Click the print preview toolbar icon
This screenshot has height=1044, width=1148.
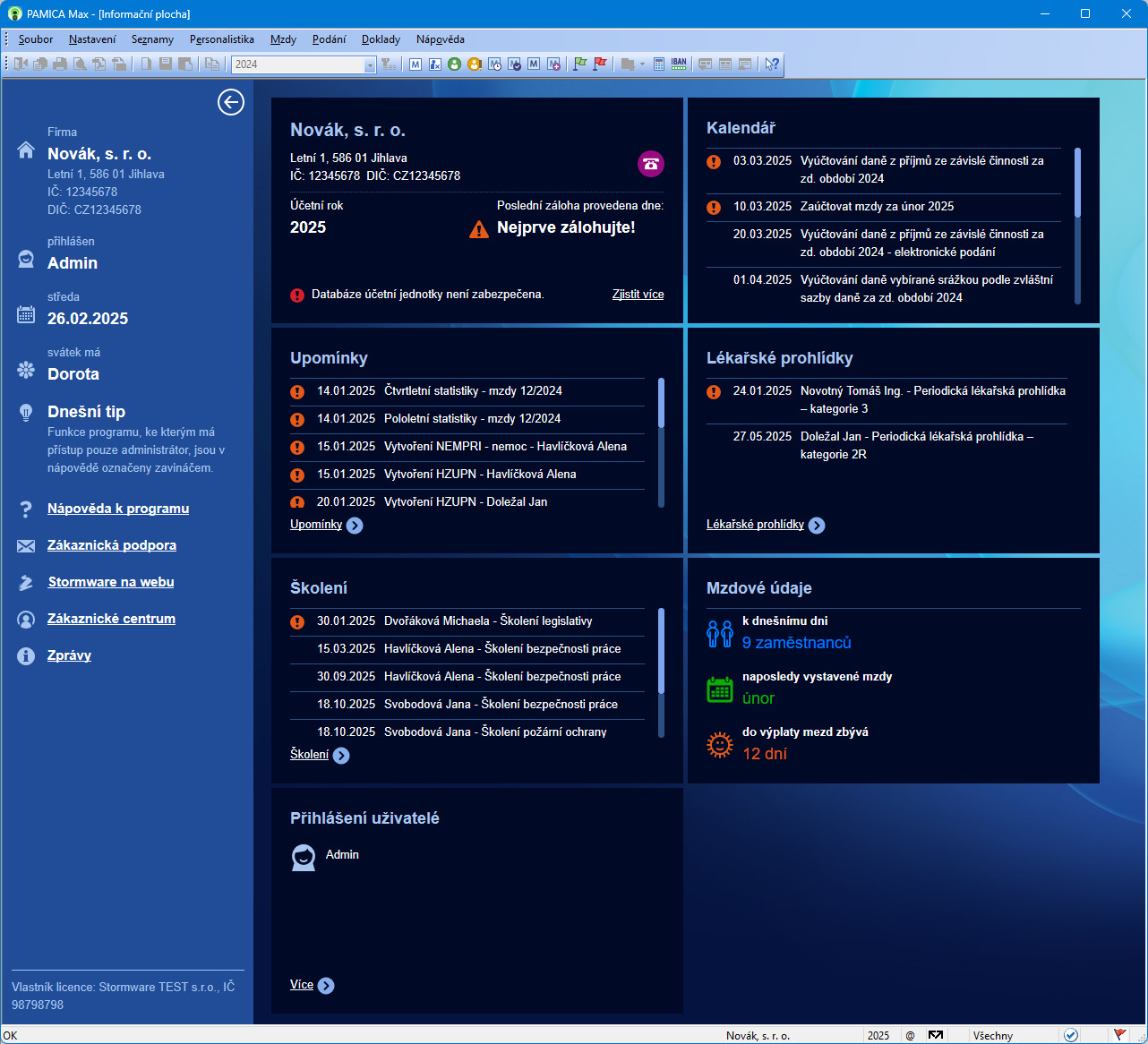[80, 64]
